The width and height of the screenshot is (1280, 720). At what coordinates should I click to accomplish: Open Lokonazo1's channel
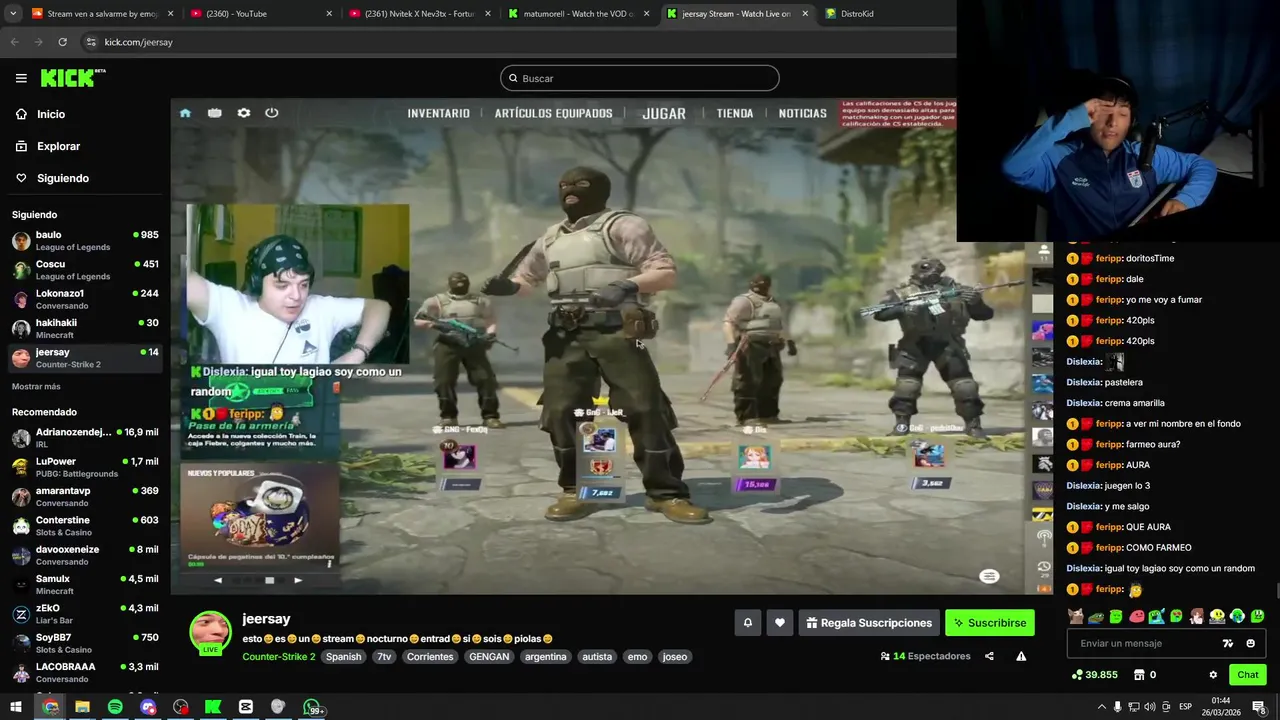85,299
